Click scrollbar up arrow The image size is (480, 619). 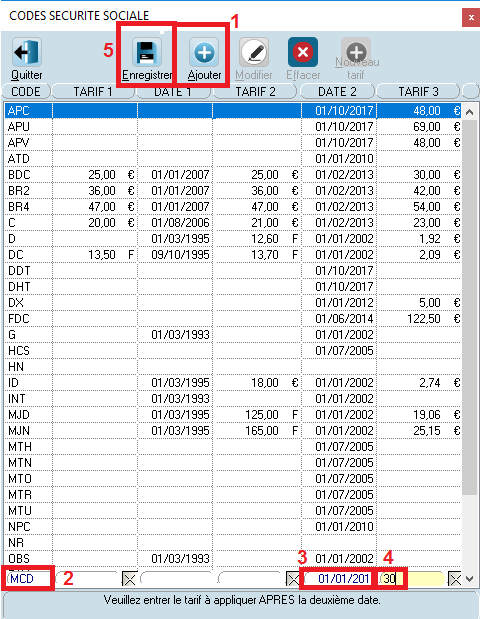tap(469, 112)
